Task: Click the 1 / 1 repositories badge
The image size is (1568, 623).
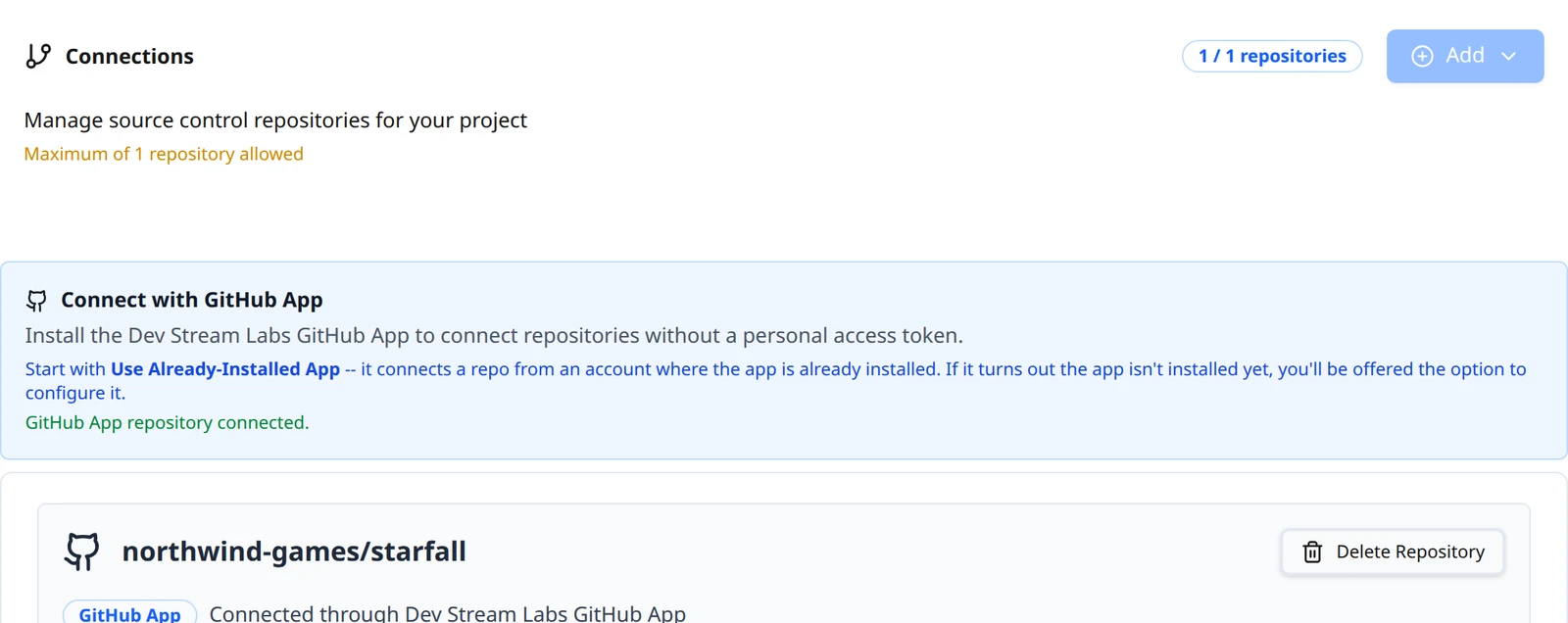Action: point(1272,56)
